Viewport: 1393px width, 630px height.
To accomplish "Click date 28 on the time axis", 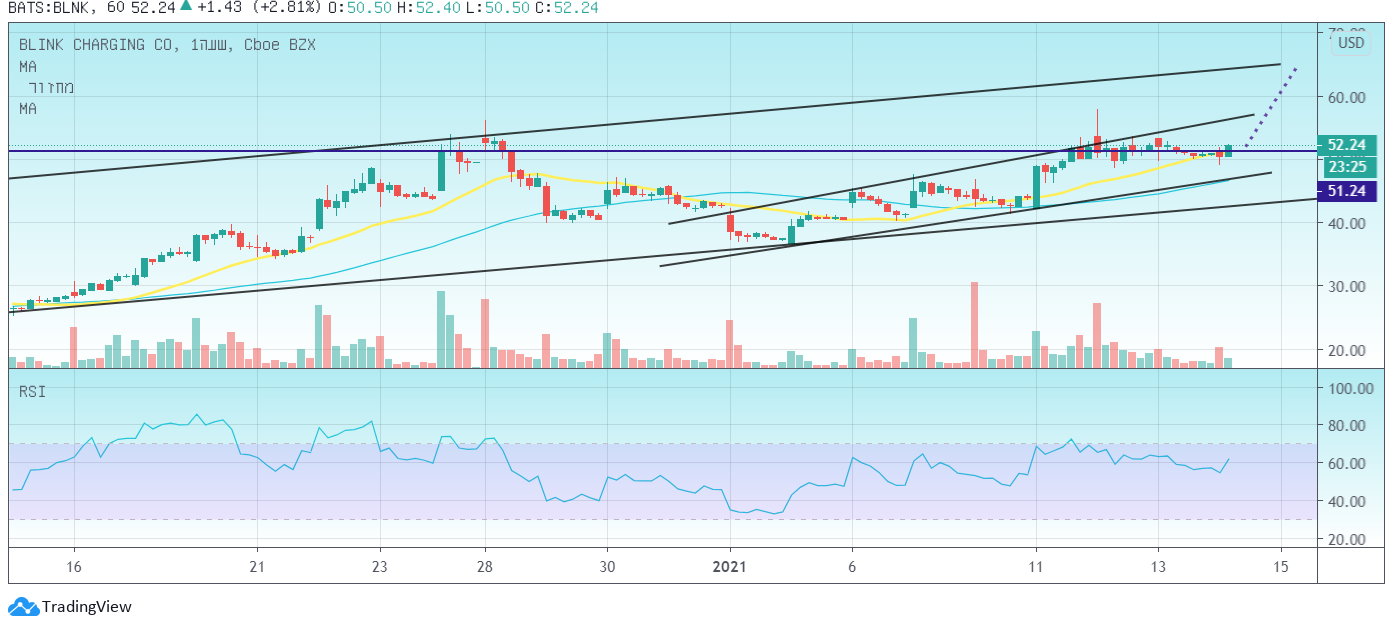I will pos(484,566).
